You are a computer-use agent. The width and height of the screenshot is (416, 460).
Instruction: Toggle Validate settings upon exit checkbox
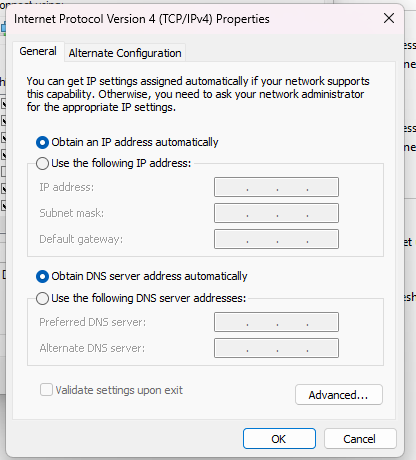46,390
